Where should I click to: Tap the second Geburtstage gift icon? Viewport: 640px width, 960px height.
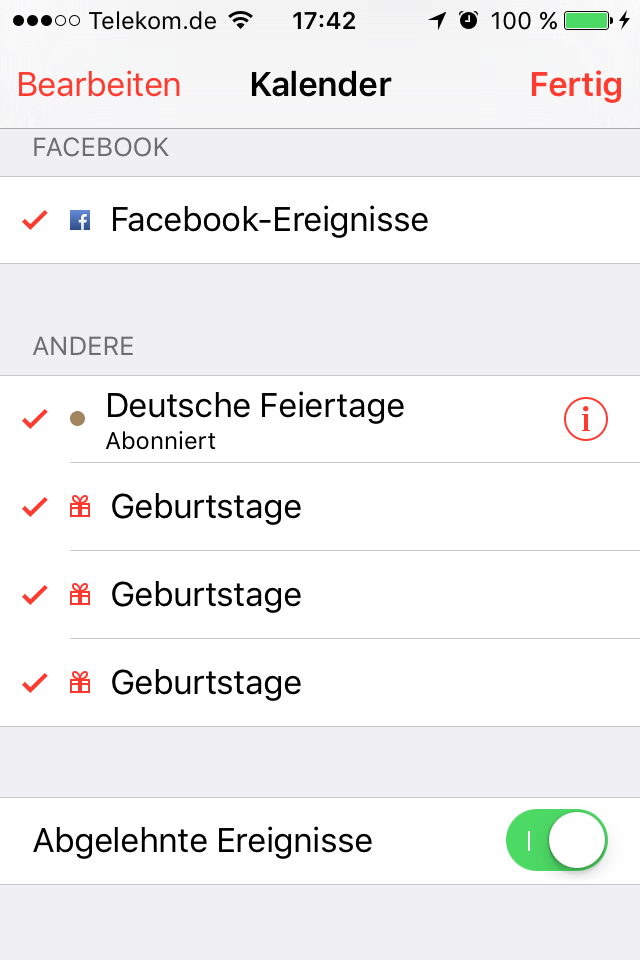80,596
